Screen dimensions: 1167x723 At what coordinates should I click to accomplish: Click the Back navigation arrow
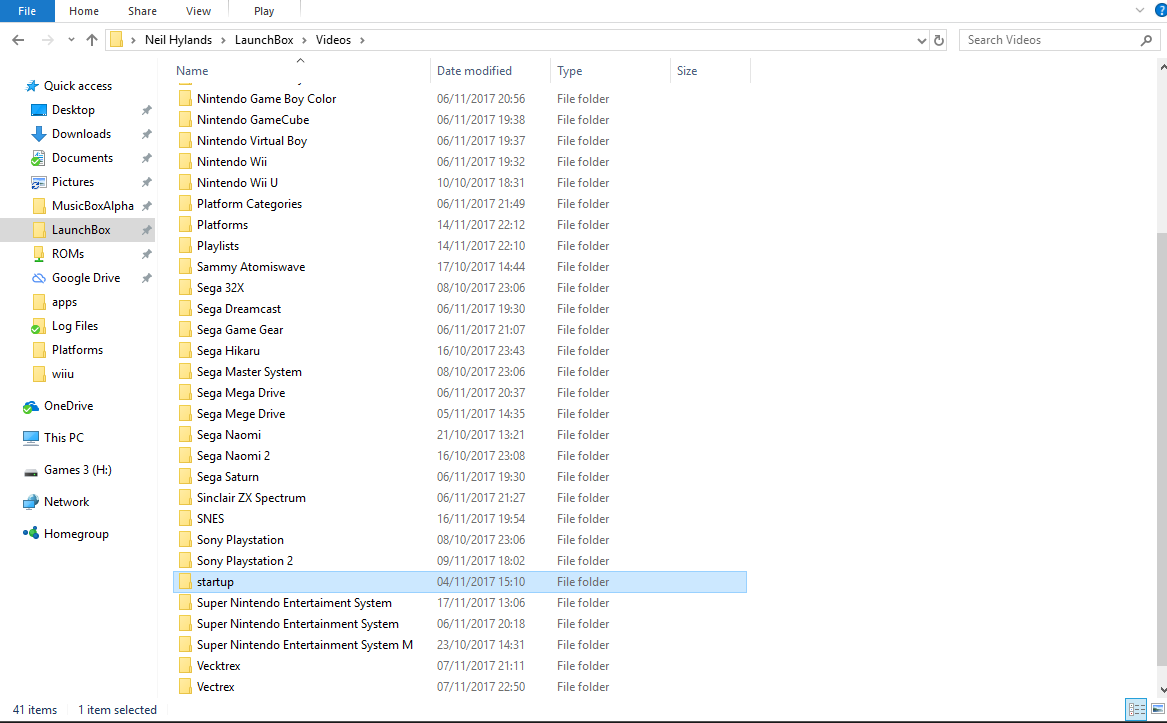[19, 40]
